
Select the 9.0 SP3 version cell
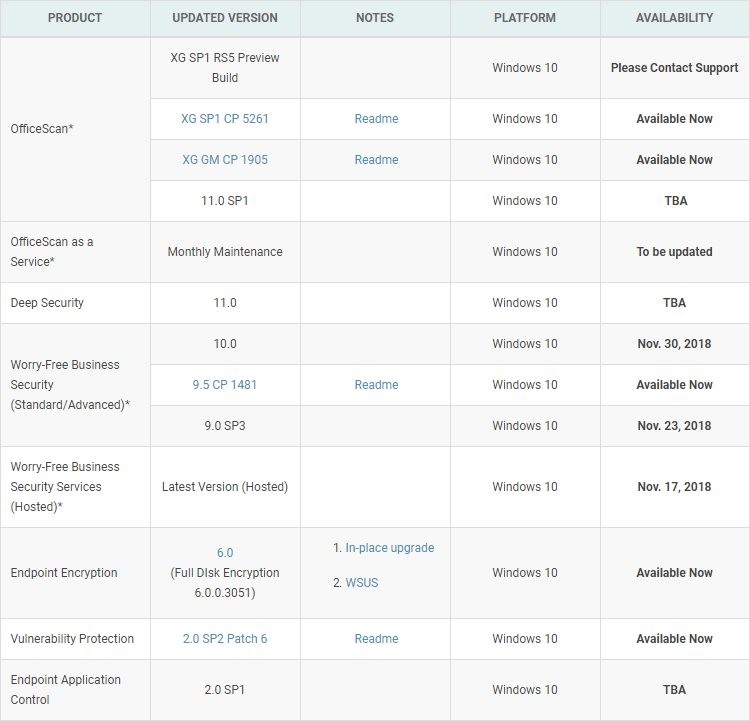click(225, 426)
